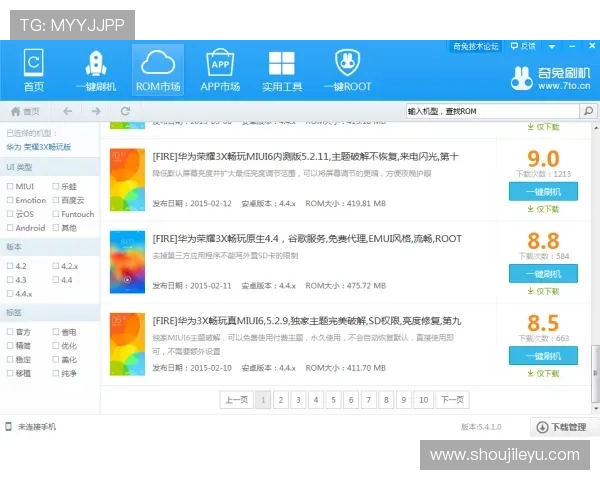This screenshot has height=480, width=600.
Task: Open 一键刷机 rocket icon
Action: (x=96, y=70)
